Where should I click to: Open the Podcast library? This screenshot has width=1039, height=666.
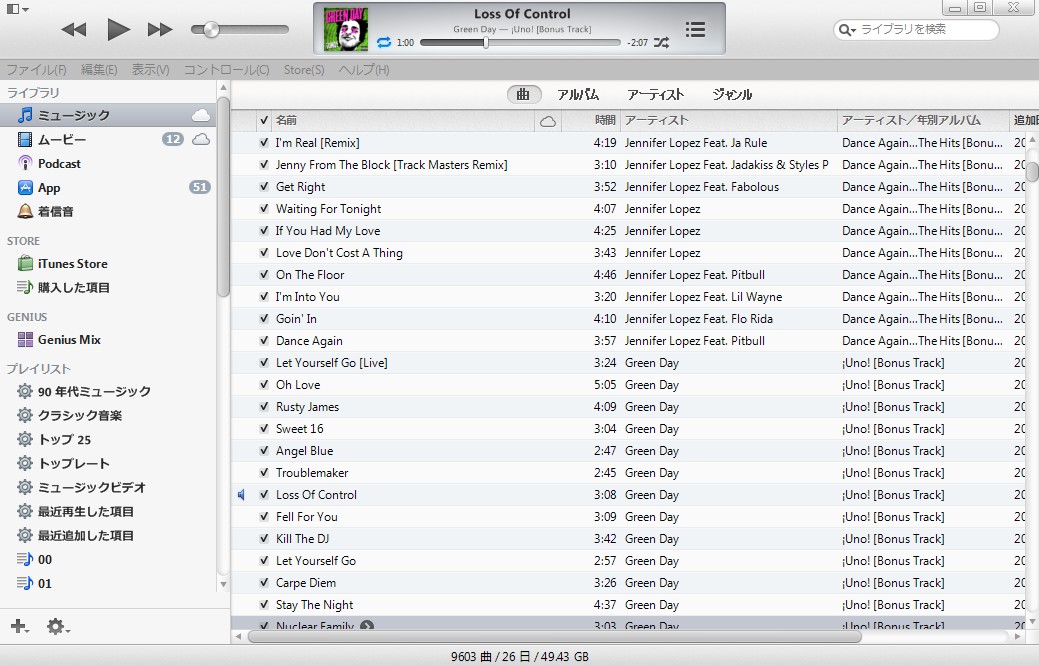pyautogui.click(x=108, y=164)
